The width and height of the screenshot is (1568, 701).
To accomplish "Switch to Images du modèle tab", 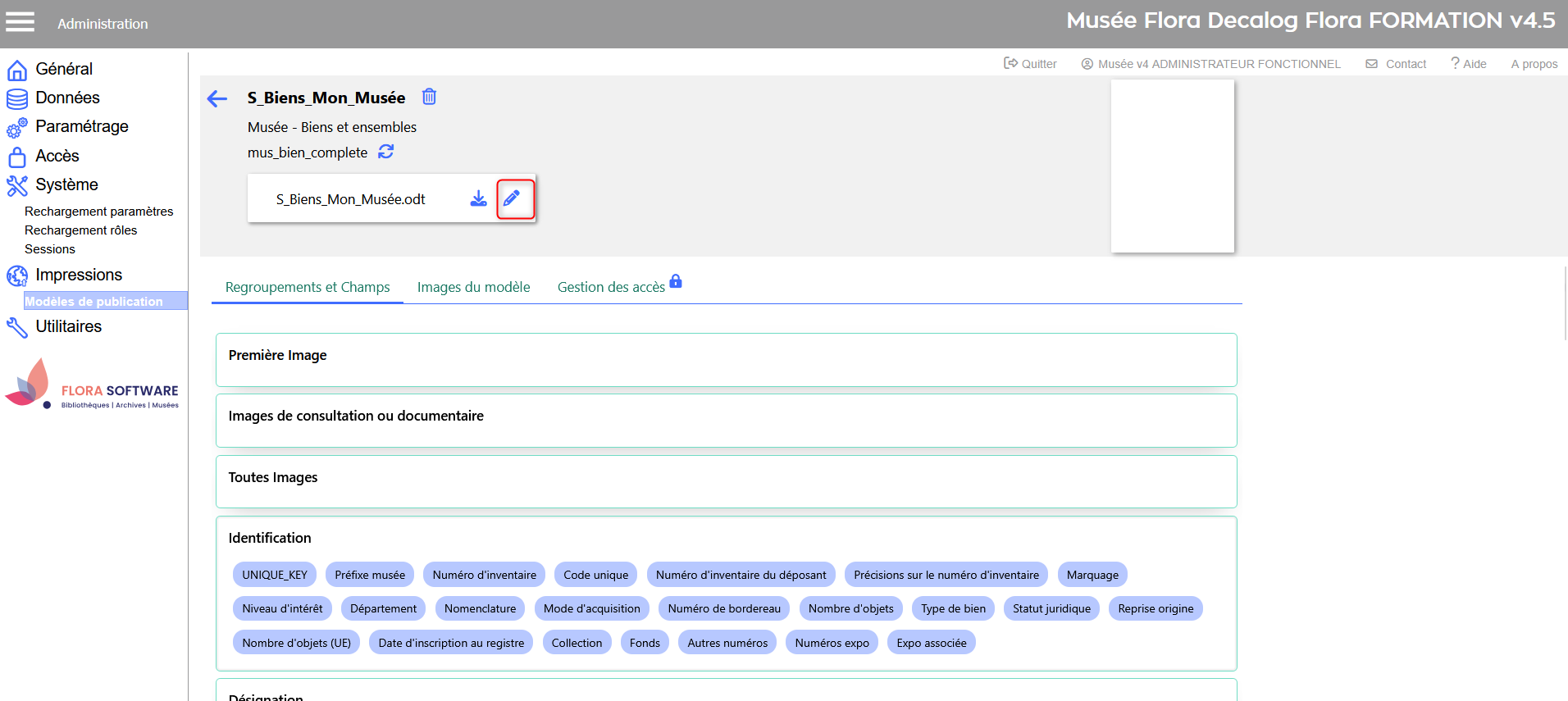I will (x=473, y=287).
